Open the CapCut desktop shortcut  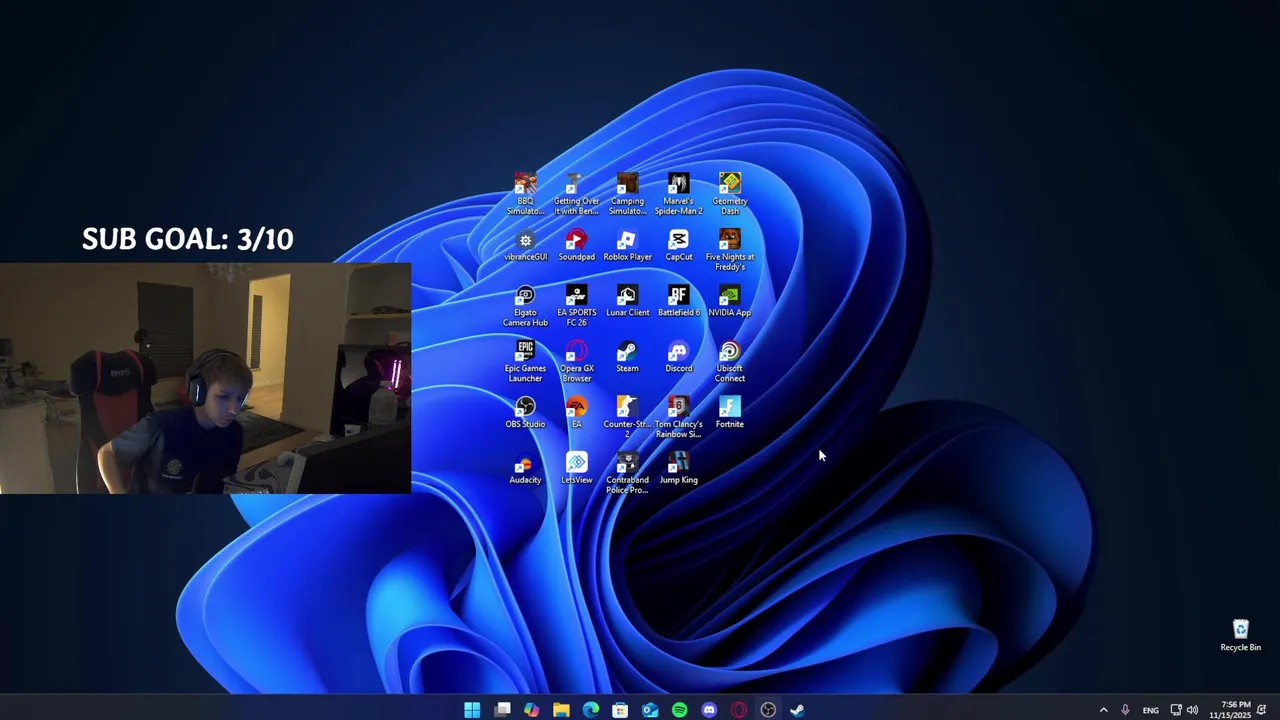(678, 246)
